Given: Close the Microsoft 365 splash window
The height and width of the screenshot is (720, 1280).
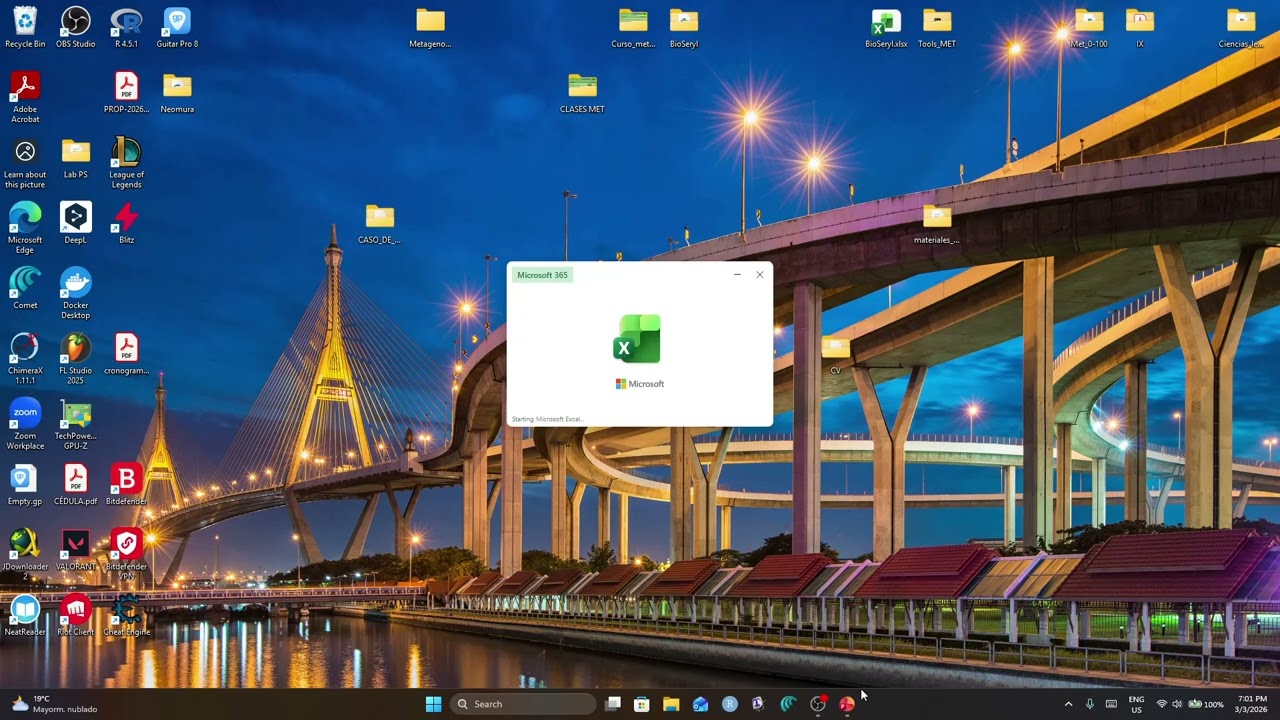Looking at the screenshot, I should [759, 275].
